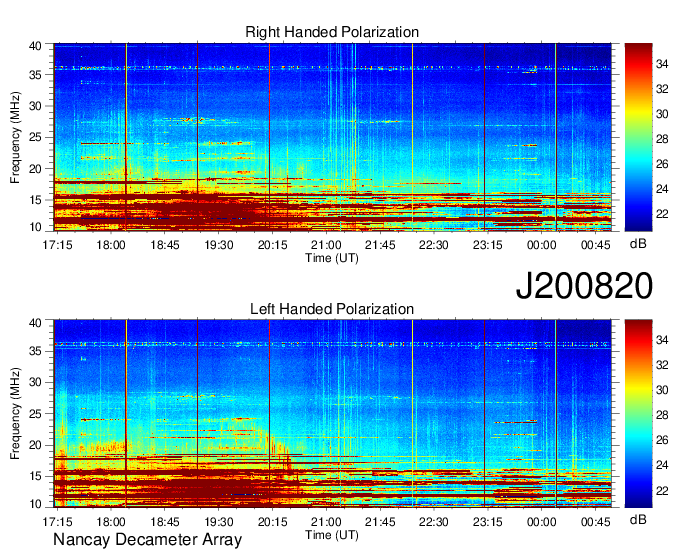Click the 'Frequency (MHz)' label of bottom plot

(15, 414)
